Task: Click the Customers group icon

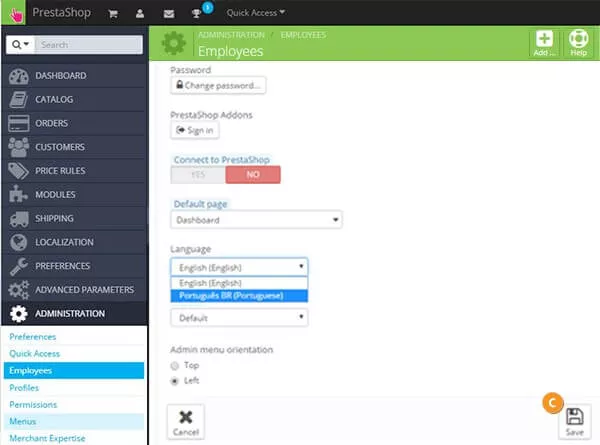Action: [x=18, y=147]
